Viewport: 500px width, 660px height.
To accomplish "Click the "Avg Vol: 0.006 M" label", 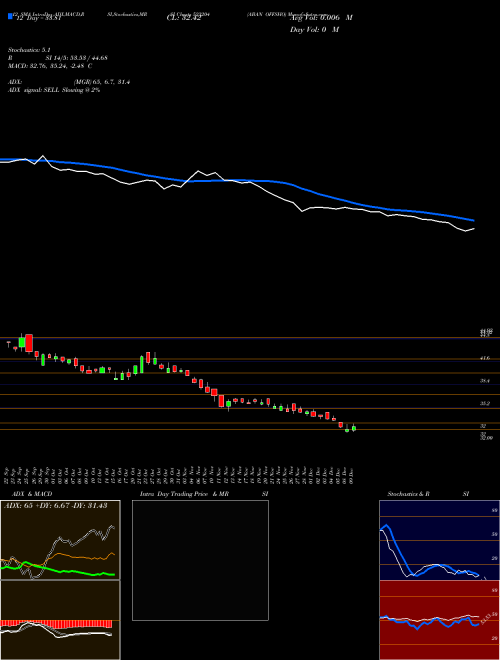I will tap(321, 18).
